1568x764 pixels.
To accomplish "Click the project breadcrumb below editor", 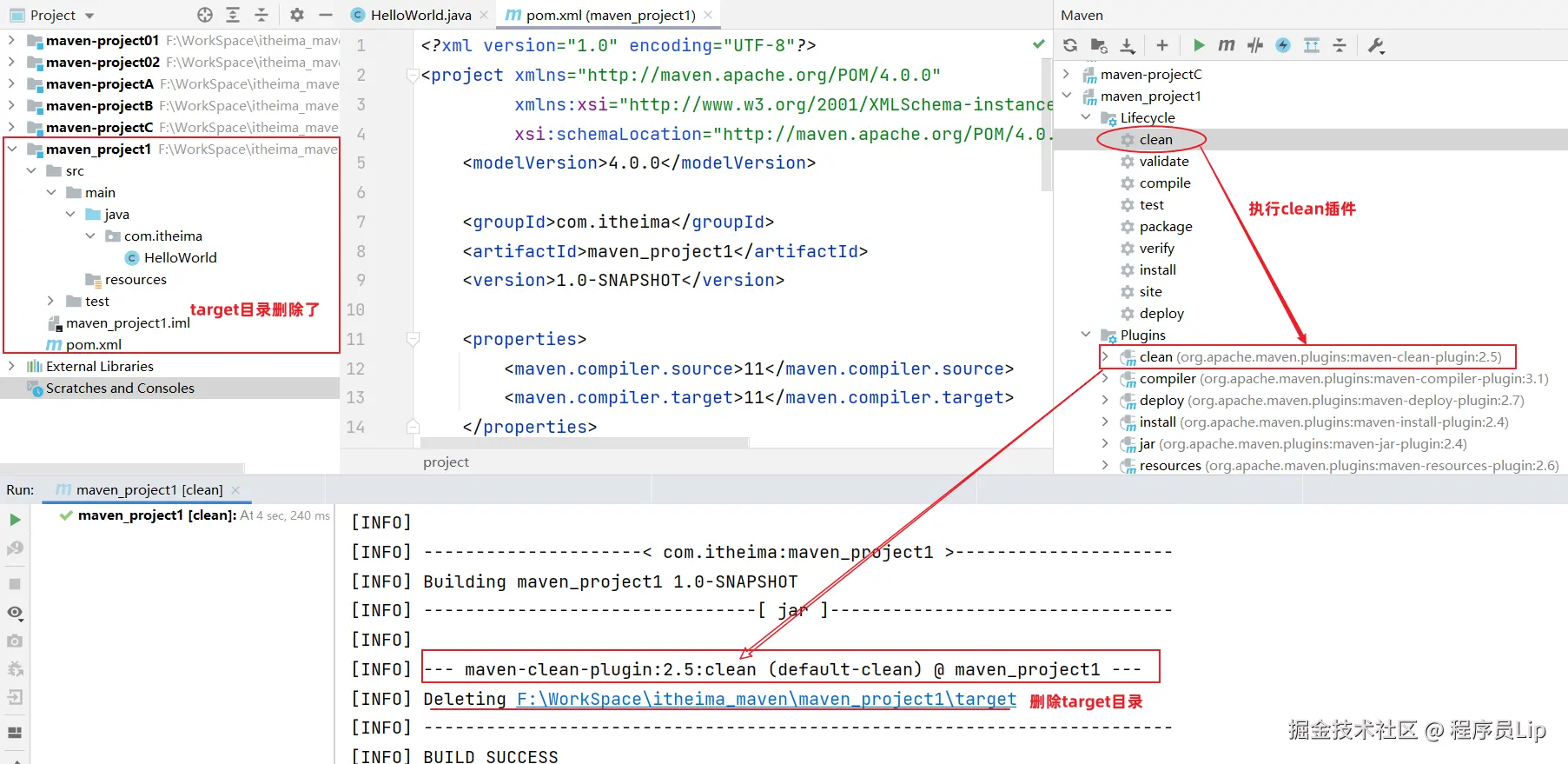I will coord(446,462).
